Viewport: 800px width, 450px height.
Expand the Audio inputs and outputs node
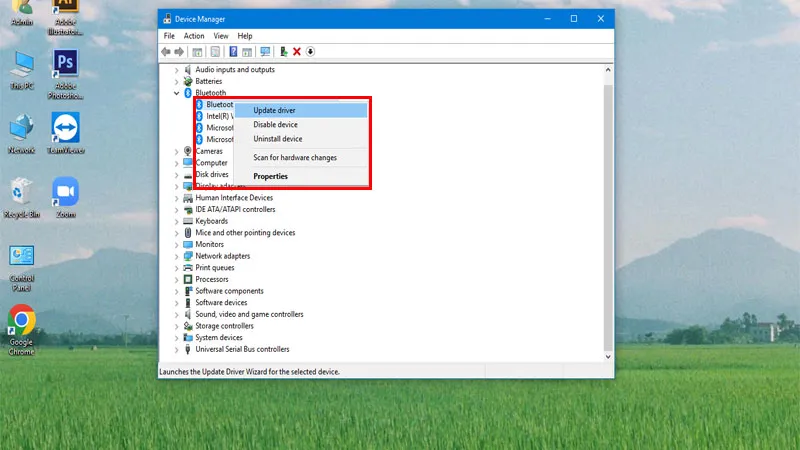[177, 70]
